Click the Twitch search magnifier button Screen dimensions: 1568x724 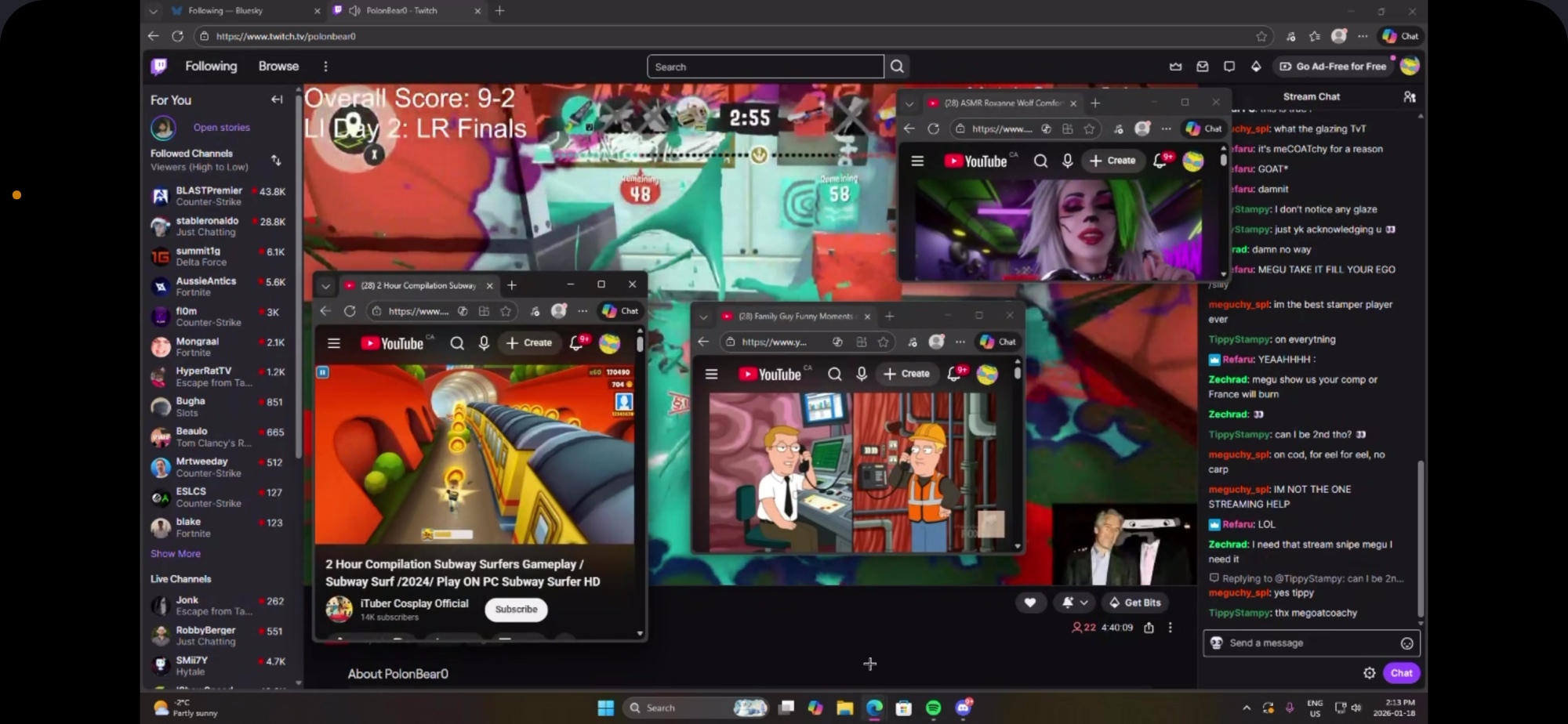point(897,67)
